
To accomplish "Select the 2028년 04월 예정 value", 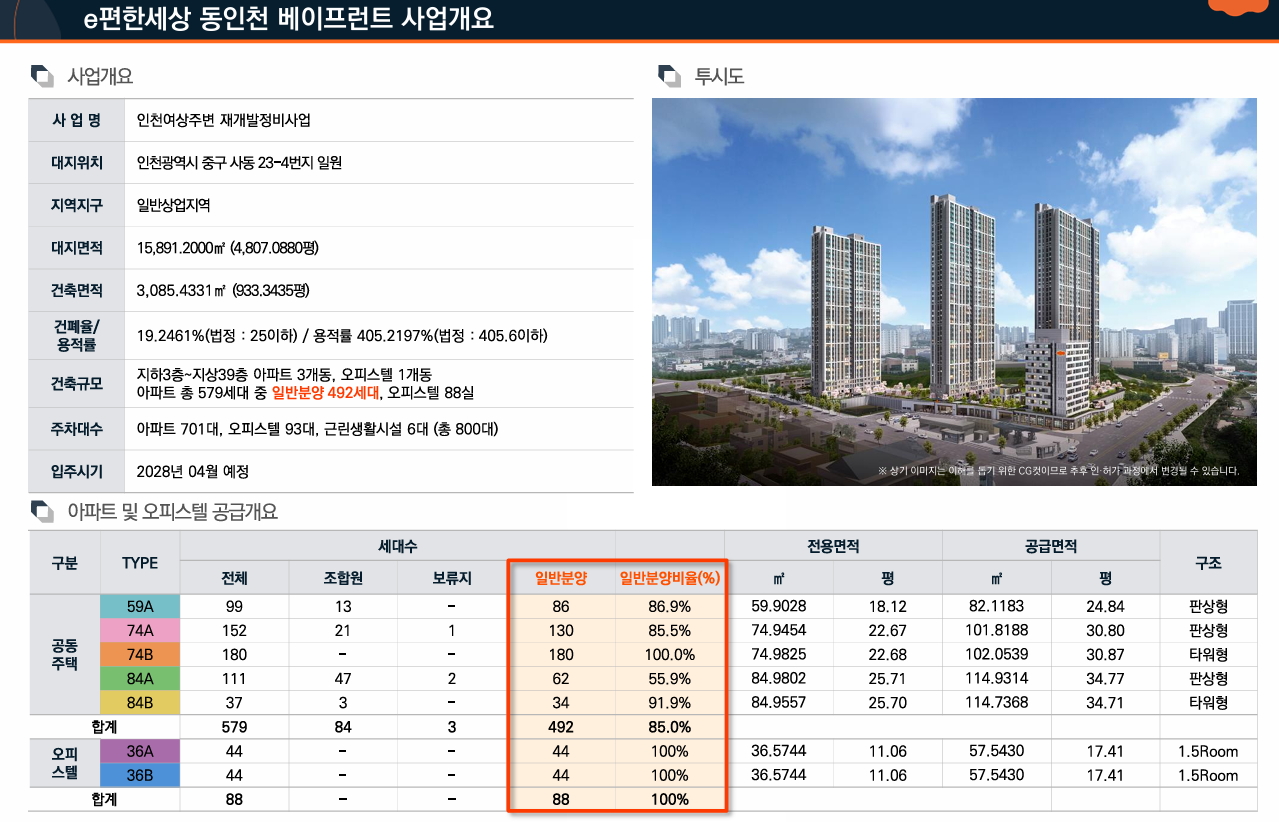I will tap(193, 471).
